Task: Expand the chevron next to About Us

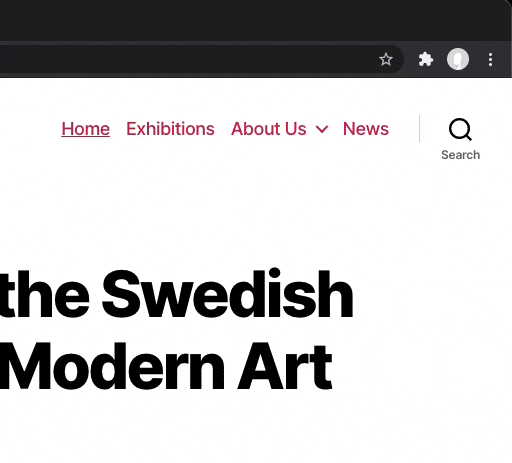Action: point(322,129)
